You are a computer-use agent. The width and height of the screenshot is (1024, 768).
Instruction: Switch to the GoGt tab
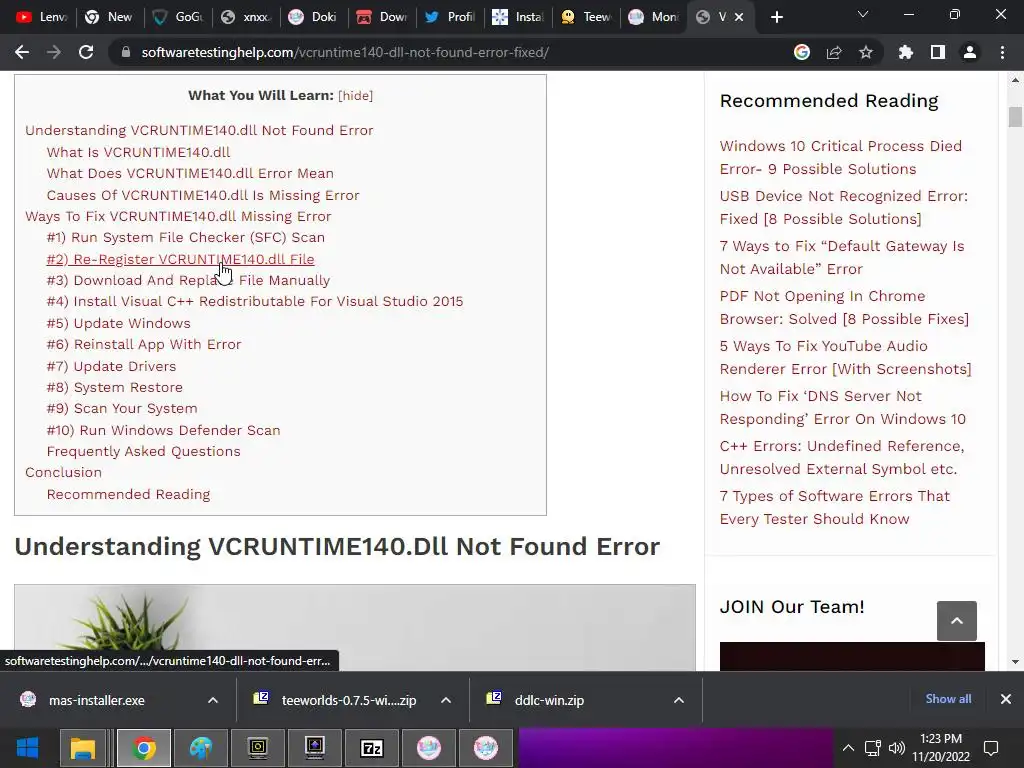(x=178, y=17)
